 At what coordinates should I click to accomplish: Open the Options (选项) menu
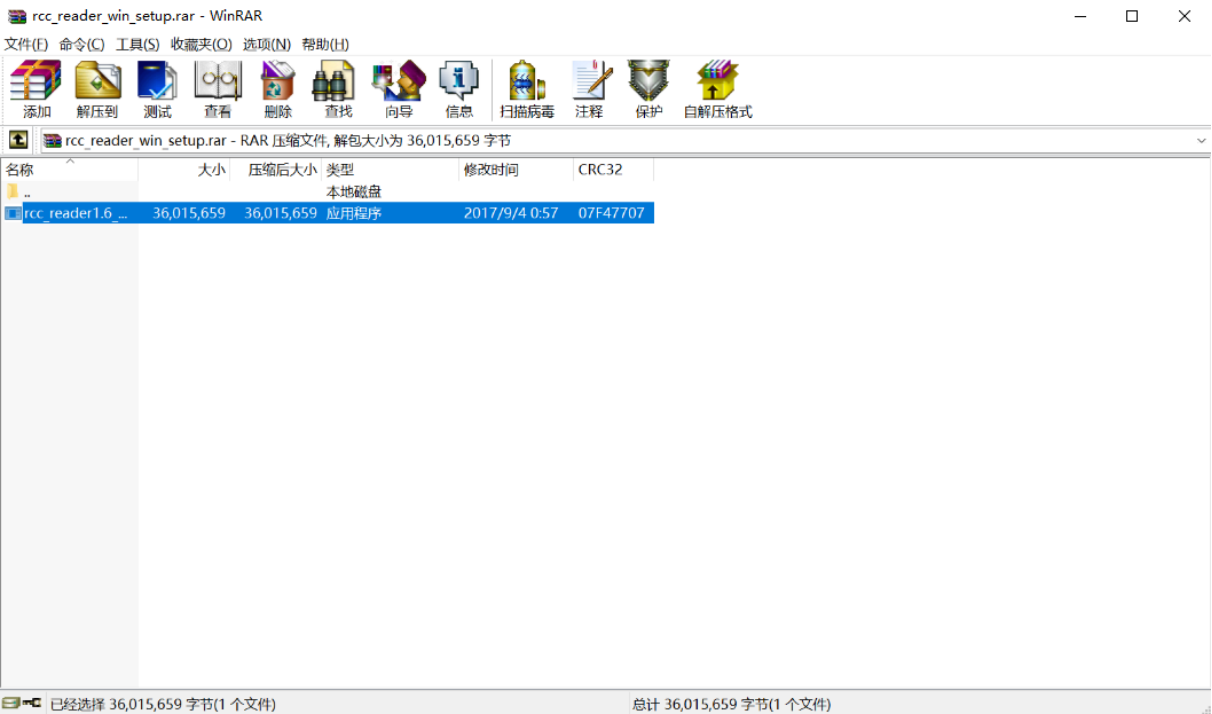coord(267,44)
